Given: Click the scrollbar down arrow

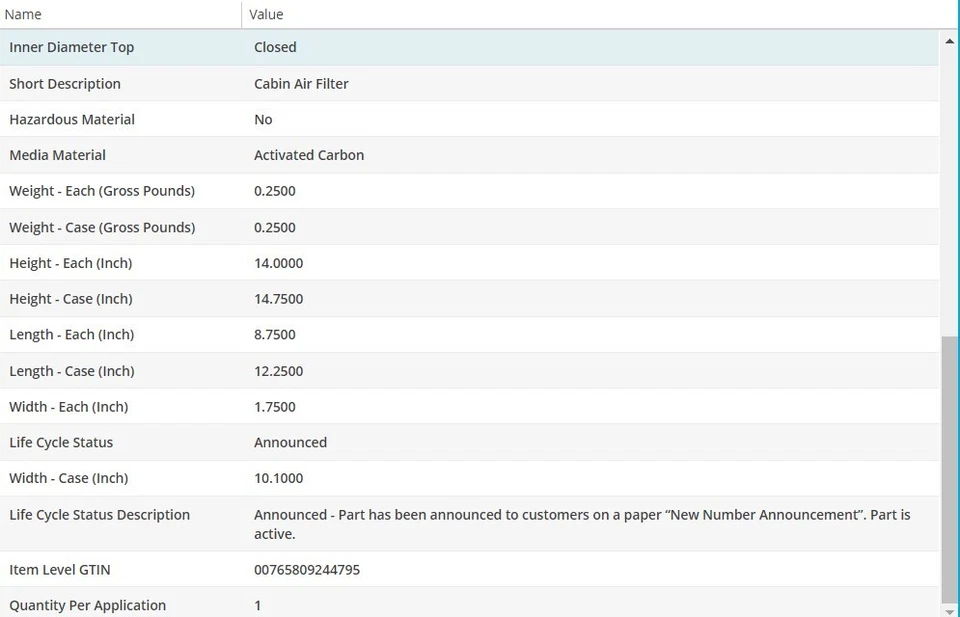Looking at the screenshot, I should [x=949, y=609].
